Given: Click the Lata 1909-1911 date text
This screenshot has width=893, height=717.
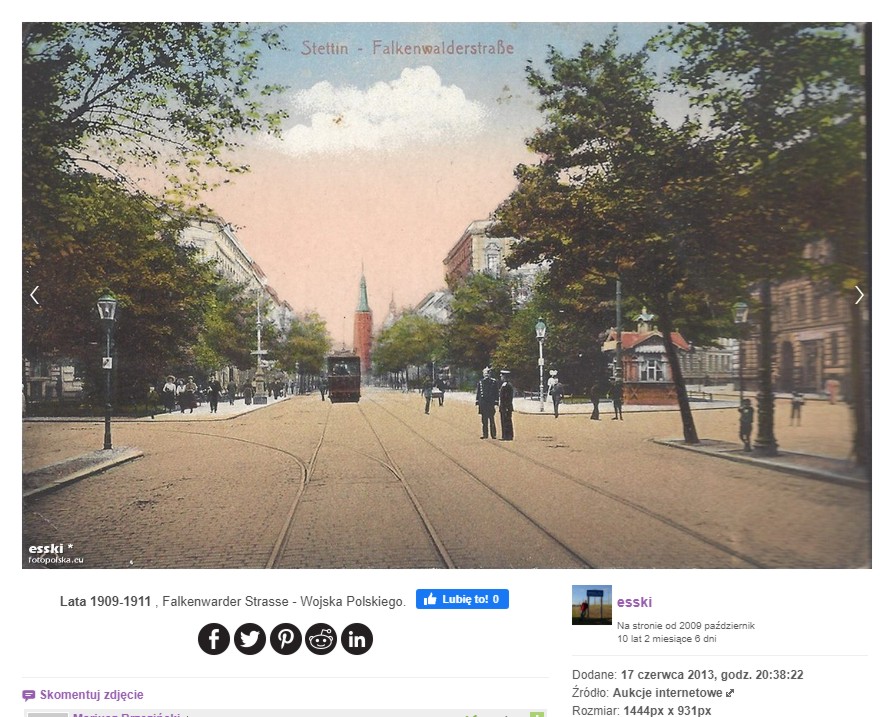Looking at the screenshot, I should click(x=105, y=601).
